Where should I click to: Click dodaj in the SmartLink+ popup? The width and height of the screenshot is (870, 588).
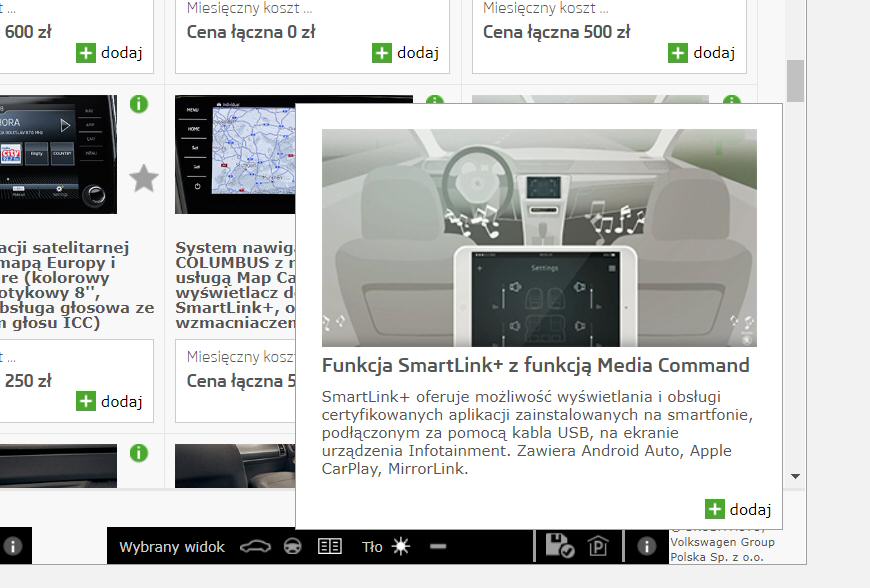738,509
